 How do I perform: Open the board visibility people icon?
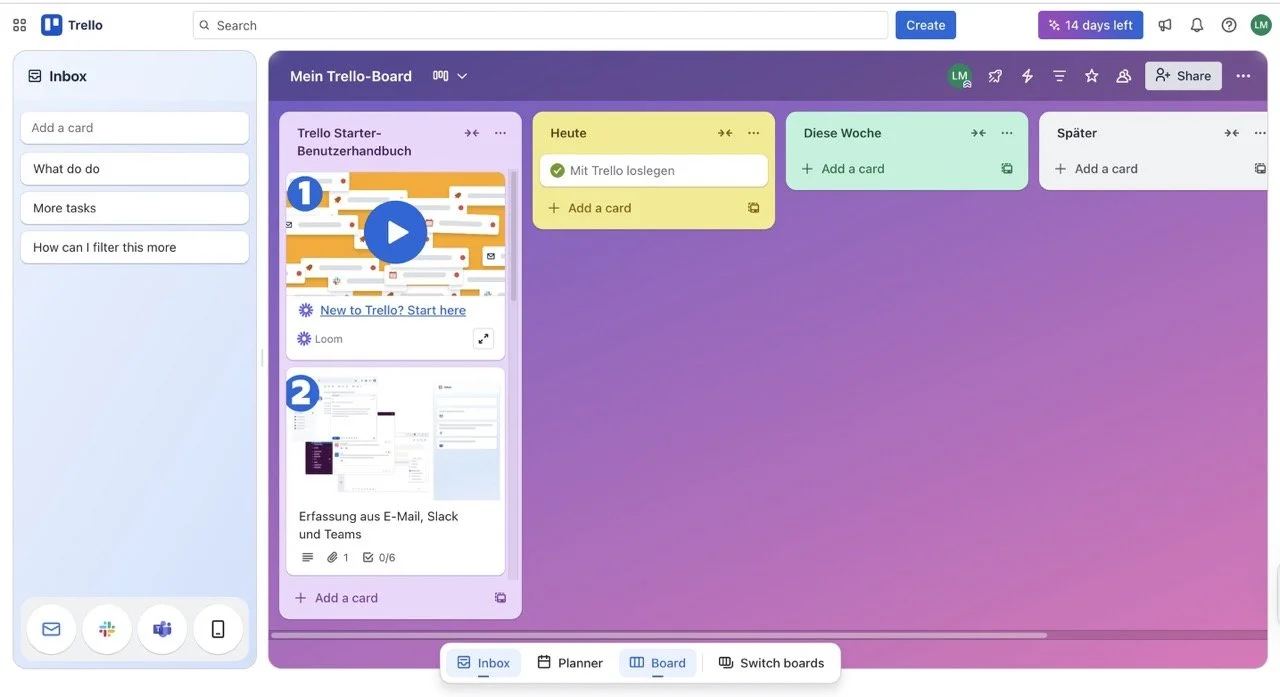pyautogui.click(x=1123, y=76)
